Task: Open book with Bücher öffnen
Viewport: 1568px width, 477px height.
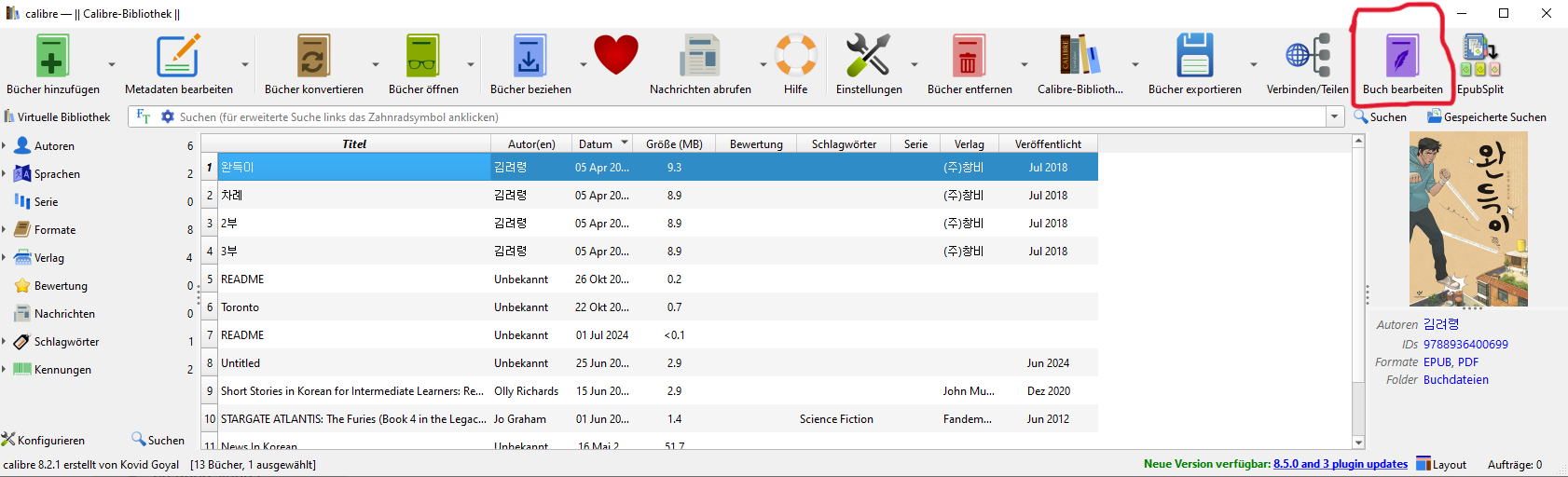Action: pyautogui.click(x=422, y=57)
